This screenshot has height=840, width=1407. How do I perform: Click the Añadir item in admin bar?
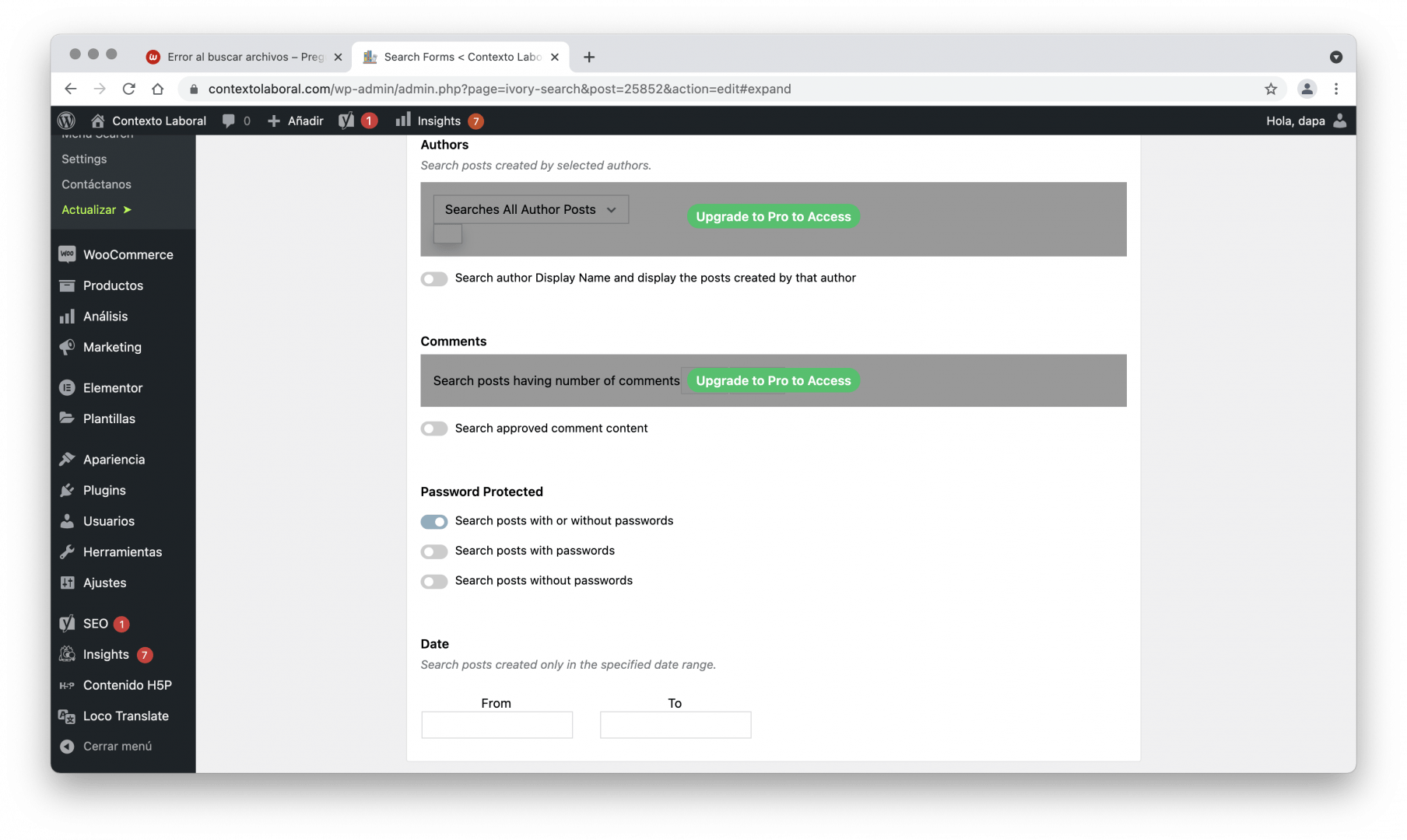click(x=295, y=121)
